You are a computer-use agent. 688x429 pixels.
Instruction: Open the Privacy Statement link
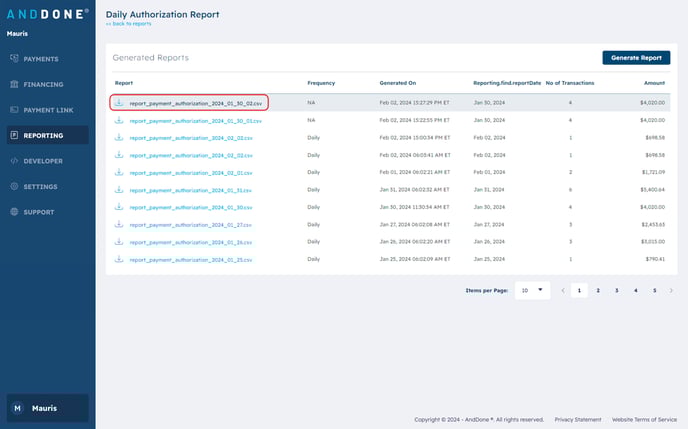click(x=578, y=419)
